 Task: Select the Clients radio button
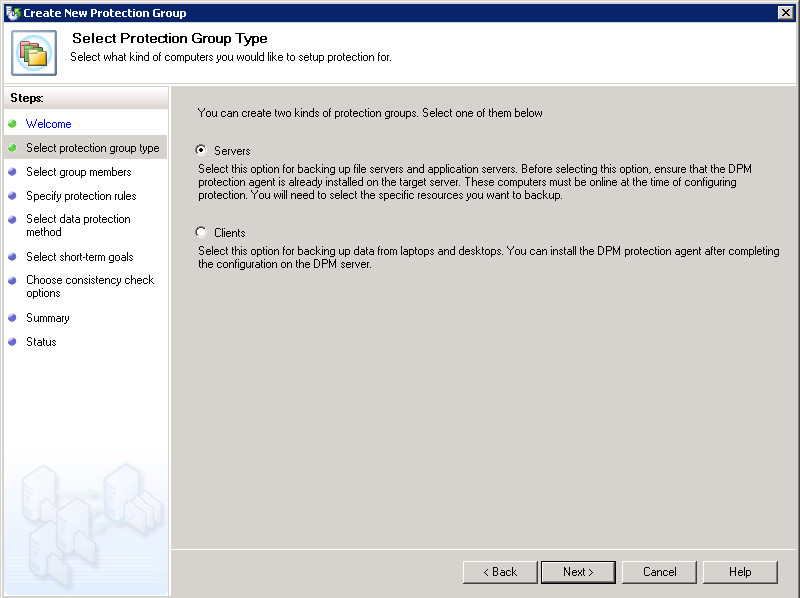pos(201,232)
